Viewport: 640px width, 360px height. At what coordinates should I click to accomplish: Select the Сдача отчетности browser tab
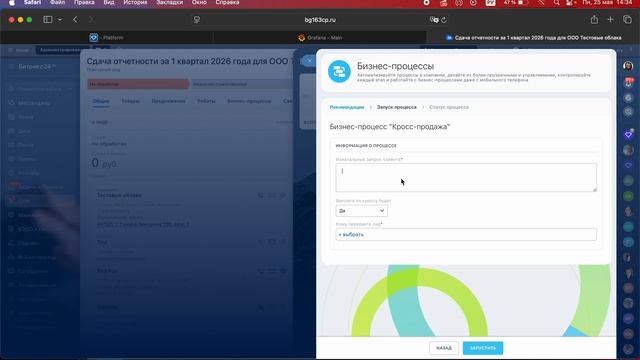(533, 38)
